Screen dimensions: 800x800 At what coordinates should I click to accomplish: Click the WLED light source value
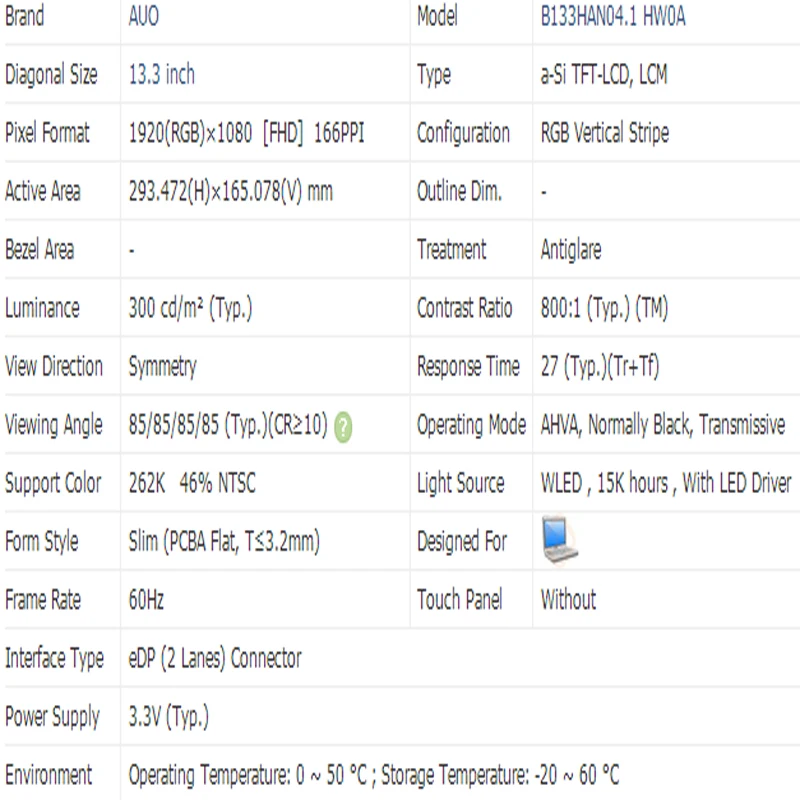point(666,483)
